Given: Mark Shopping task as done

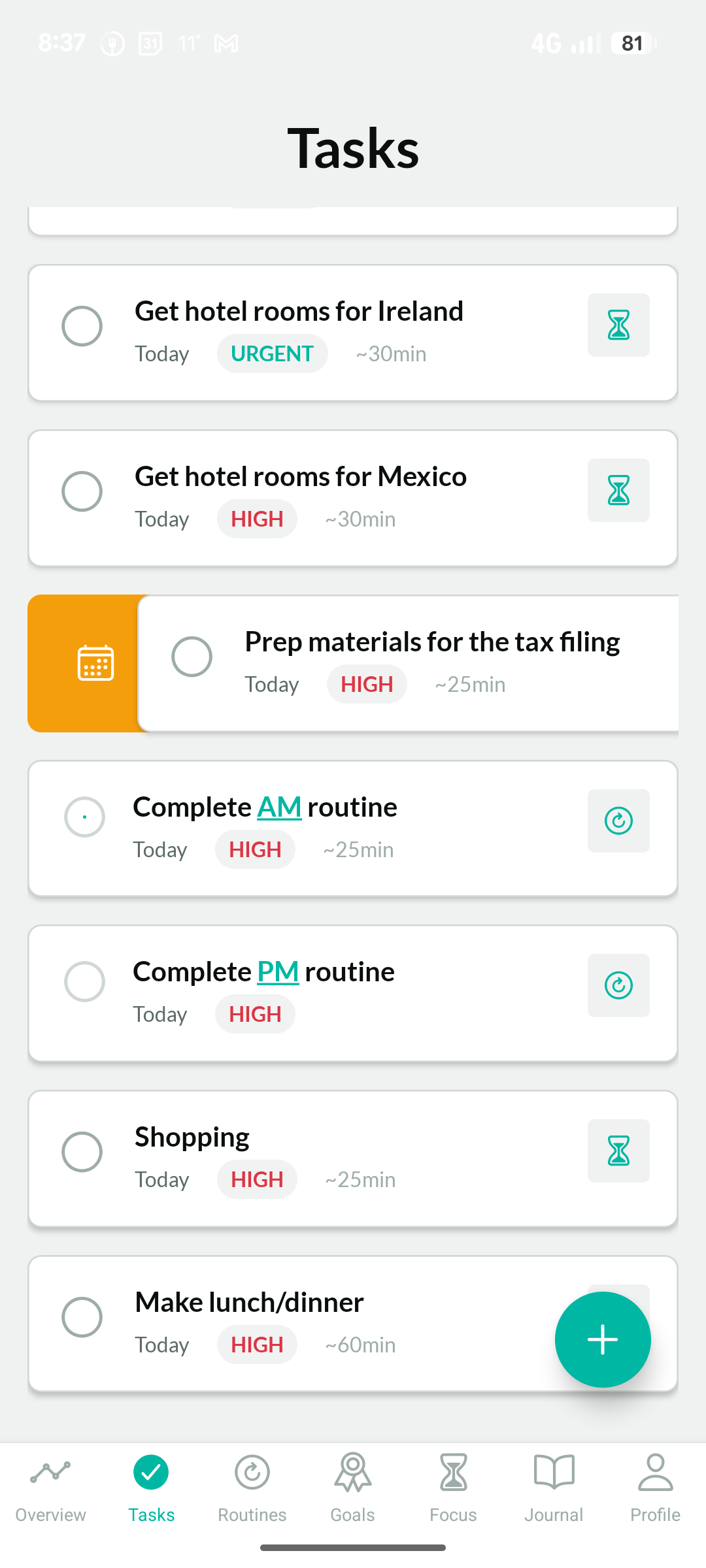Looking at the screenshot, I should [x=82, y=1152].
